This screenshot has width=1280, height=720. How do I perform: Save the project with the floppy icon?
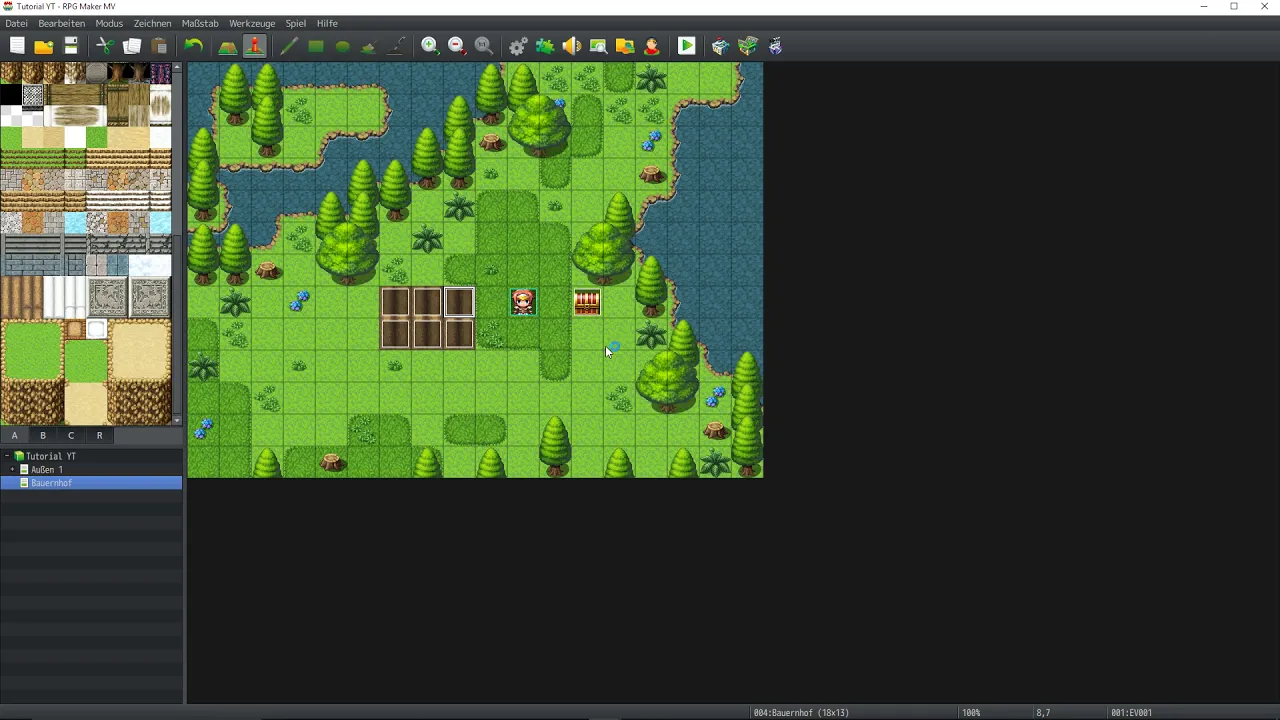[x=71, y=46]
